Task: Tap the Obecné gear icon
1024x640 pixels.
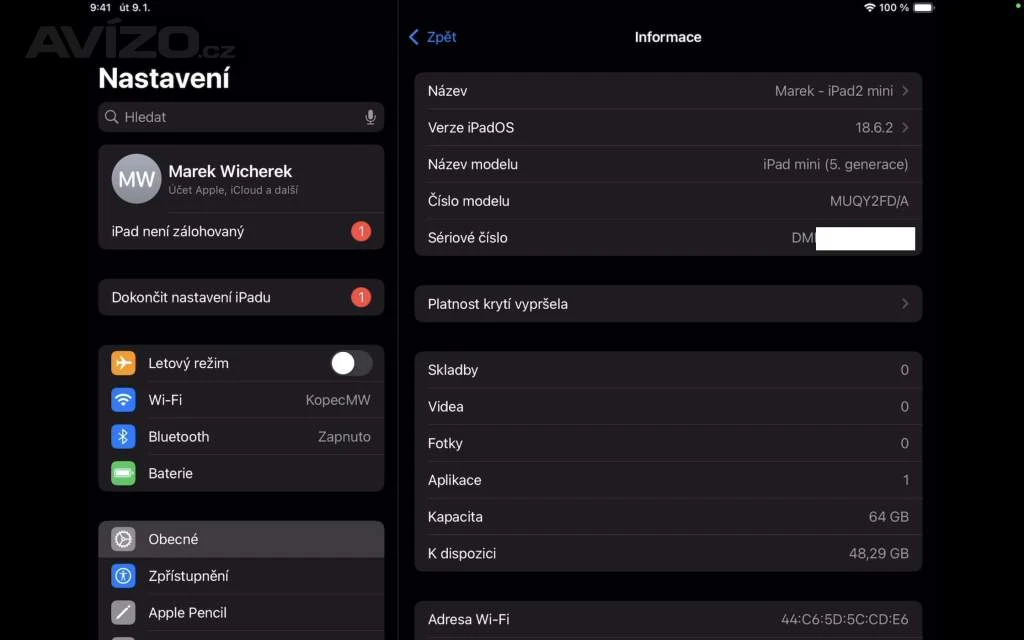Action: 123,539
